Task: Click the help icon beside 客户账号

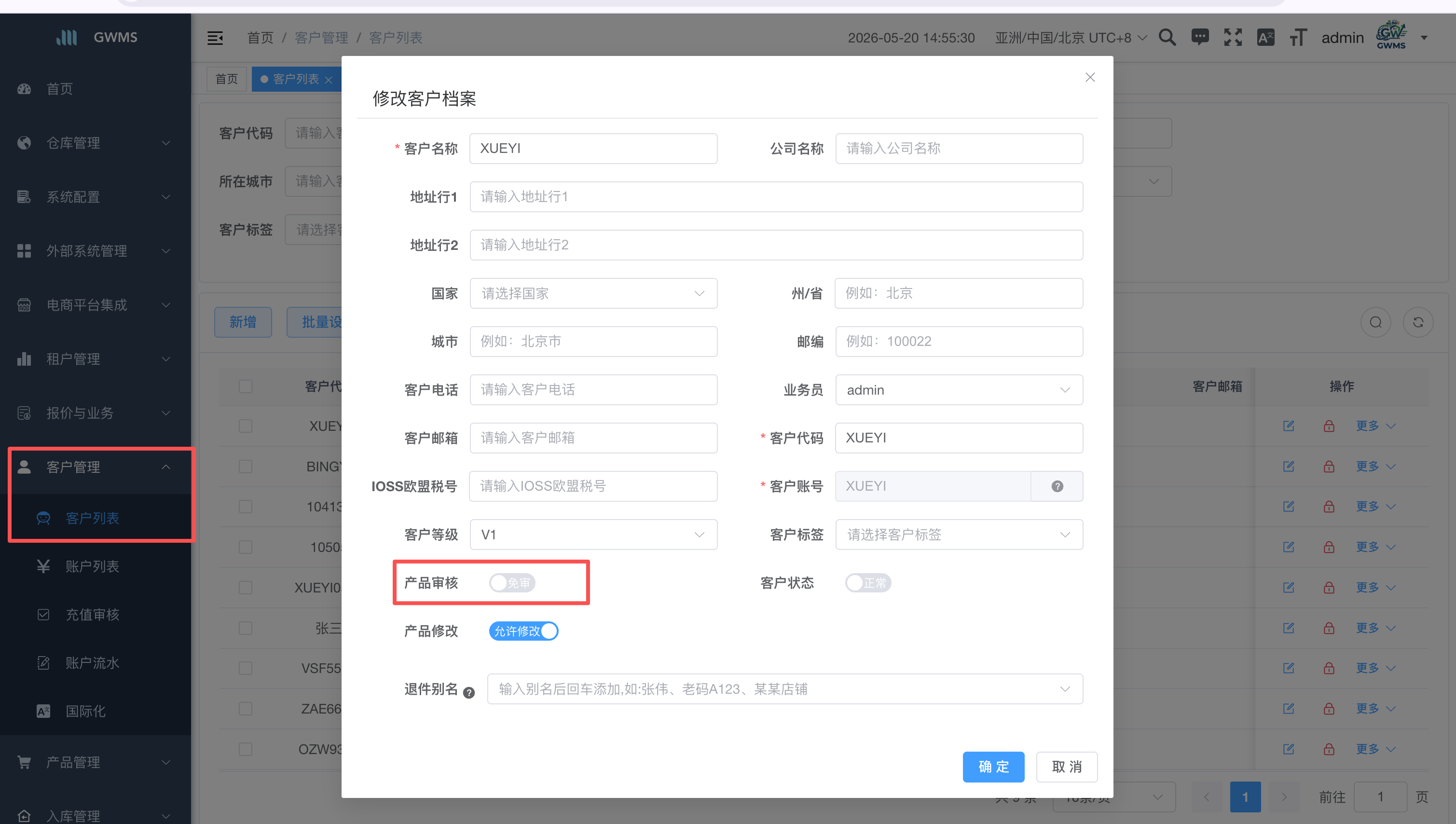Action: pos(1057,486)
